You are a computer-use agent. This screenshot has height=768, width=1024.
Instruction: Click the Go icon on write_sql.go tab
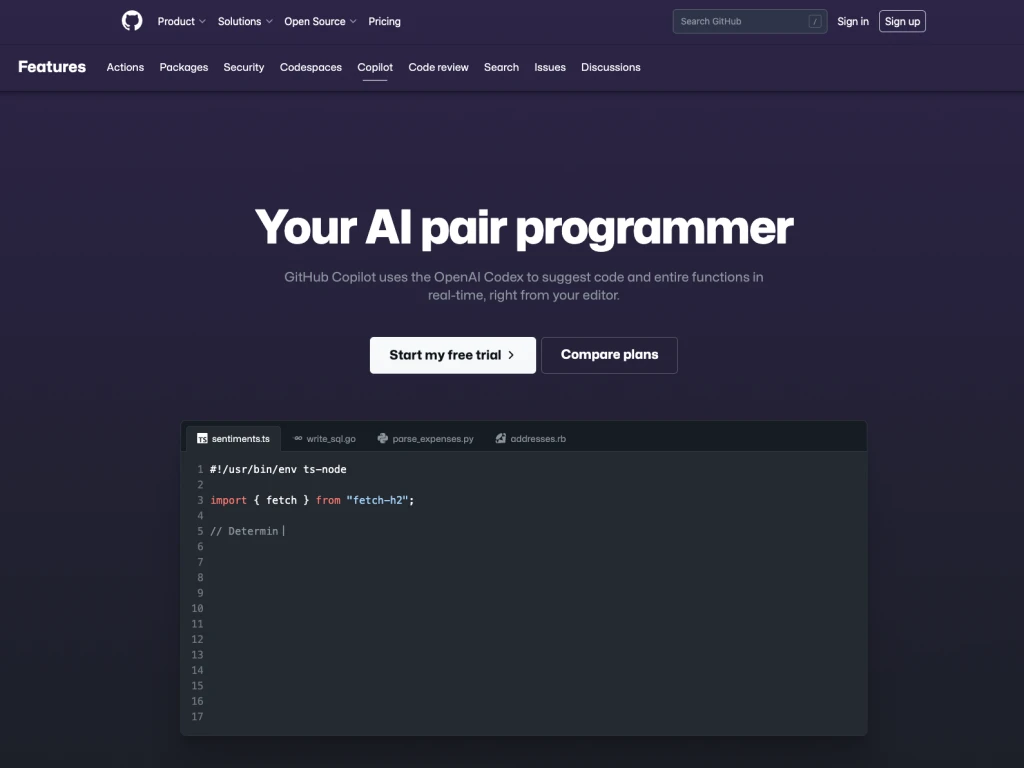[298, 438]
